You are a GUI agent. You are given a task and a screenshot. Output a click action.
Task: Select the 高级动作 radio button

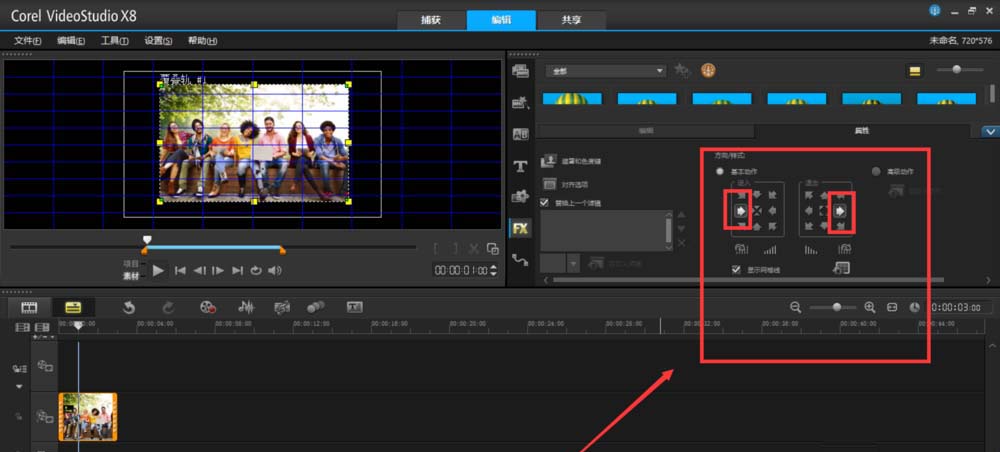click(x=877, y=172)
